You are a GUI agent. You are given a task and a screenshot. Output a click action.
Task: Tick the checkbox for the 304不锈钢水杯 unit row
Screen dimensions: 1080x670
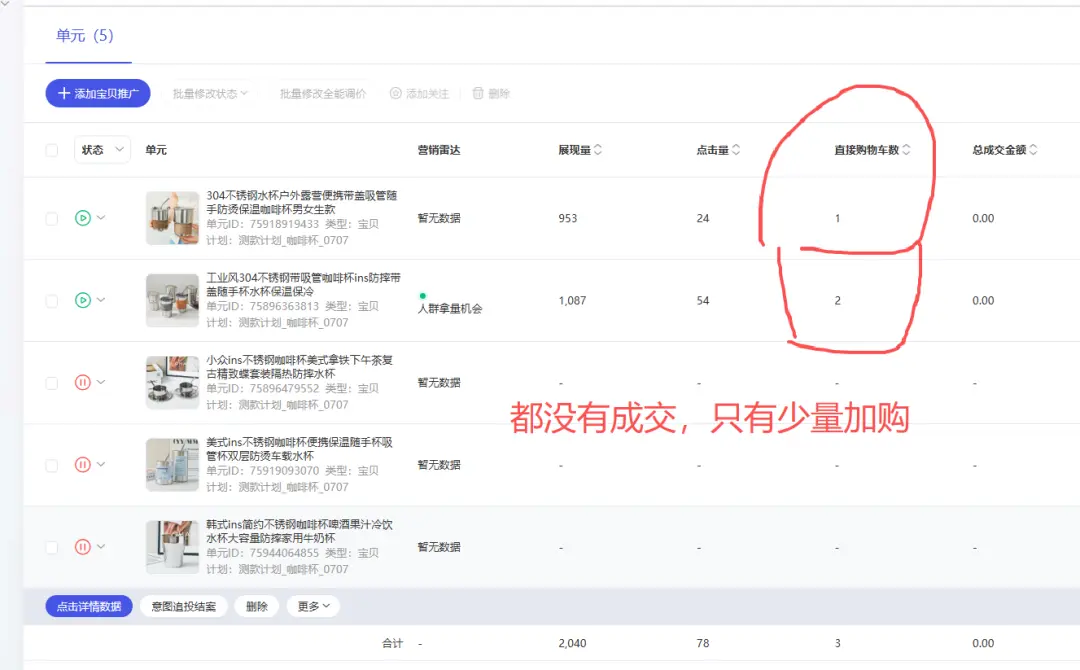click(x=51, y=218)
